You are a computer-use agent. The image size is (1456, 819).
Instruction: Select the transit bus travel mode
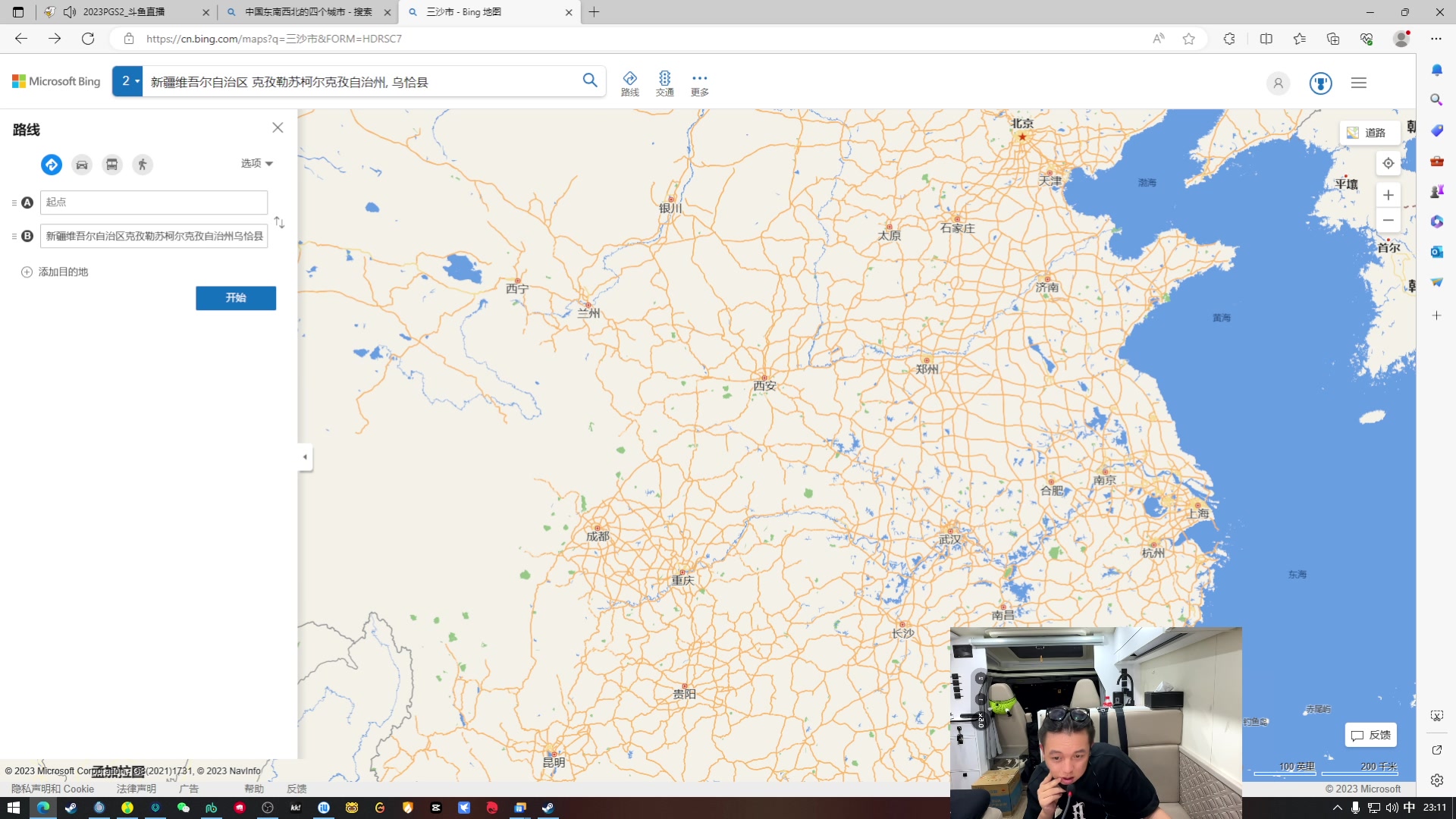point(112,165)
